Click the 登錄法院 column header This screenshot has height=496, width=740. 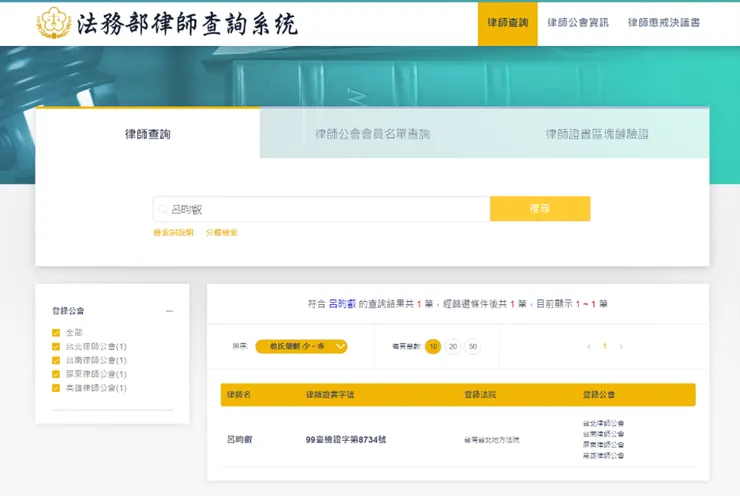[480, 395]
